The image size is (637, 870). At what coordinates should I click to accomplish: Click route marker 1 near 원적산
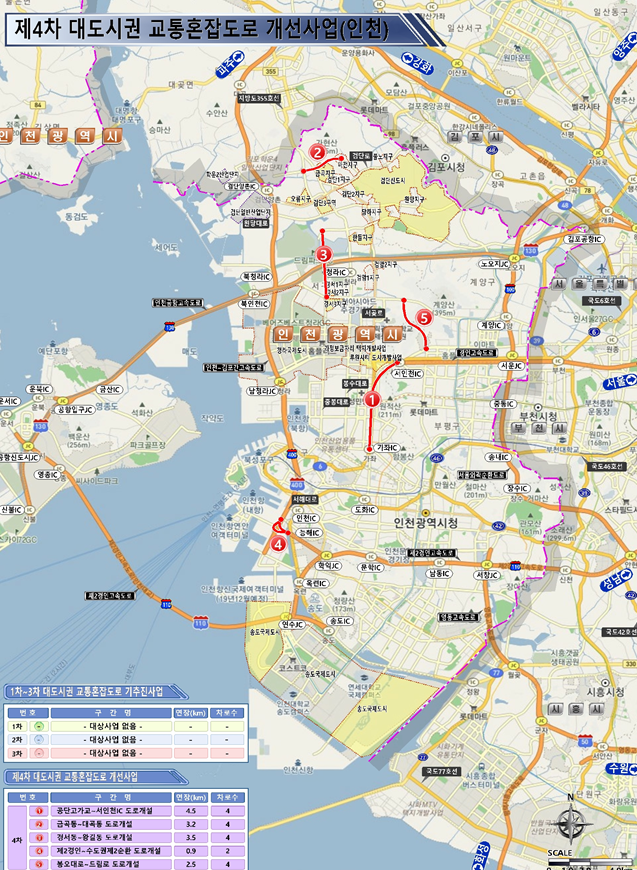[x=372, y=398]
